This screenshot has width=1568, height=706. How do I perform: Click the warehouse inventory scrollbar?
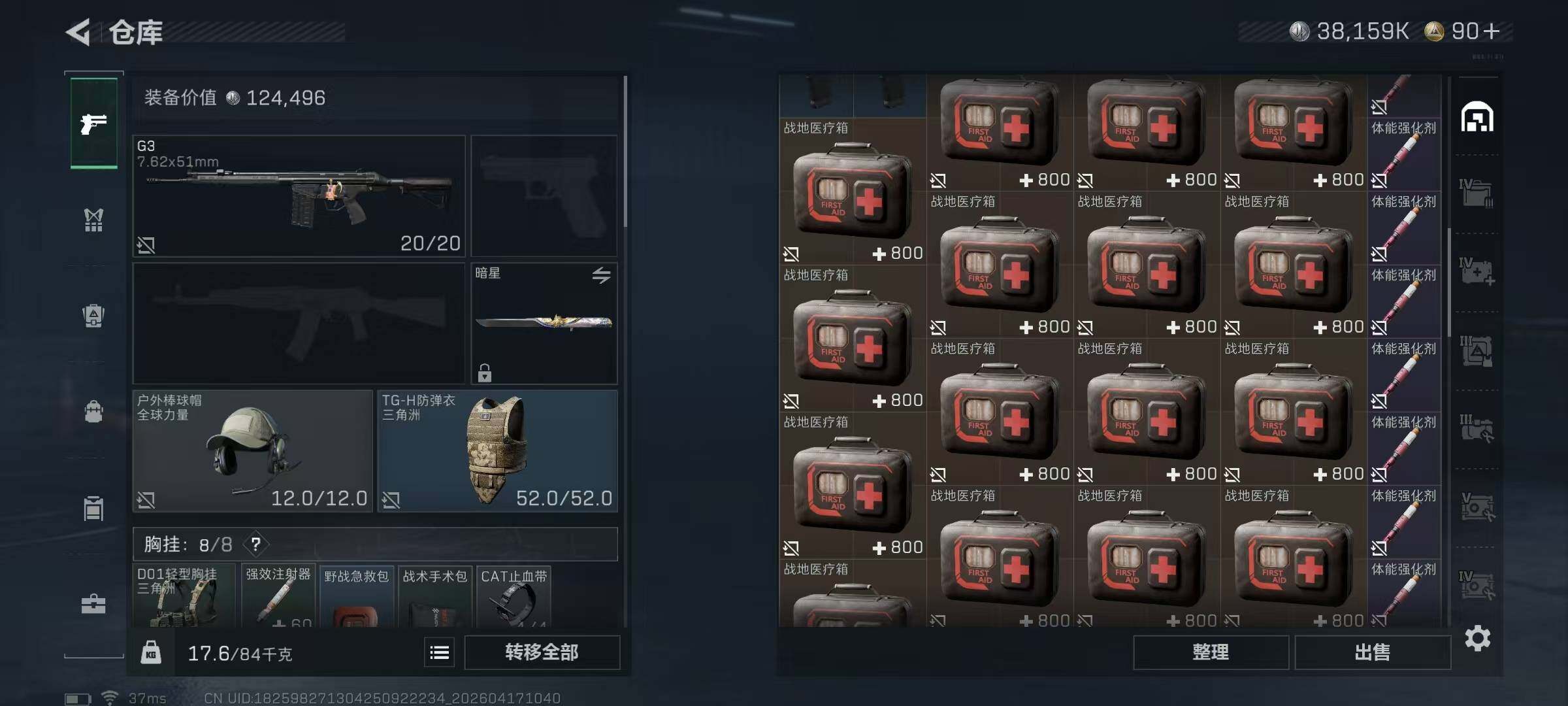(x=1449, y=281)
